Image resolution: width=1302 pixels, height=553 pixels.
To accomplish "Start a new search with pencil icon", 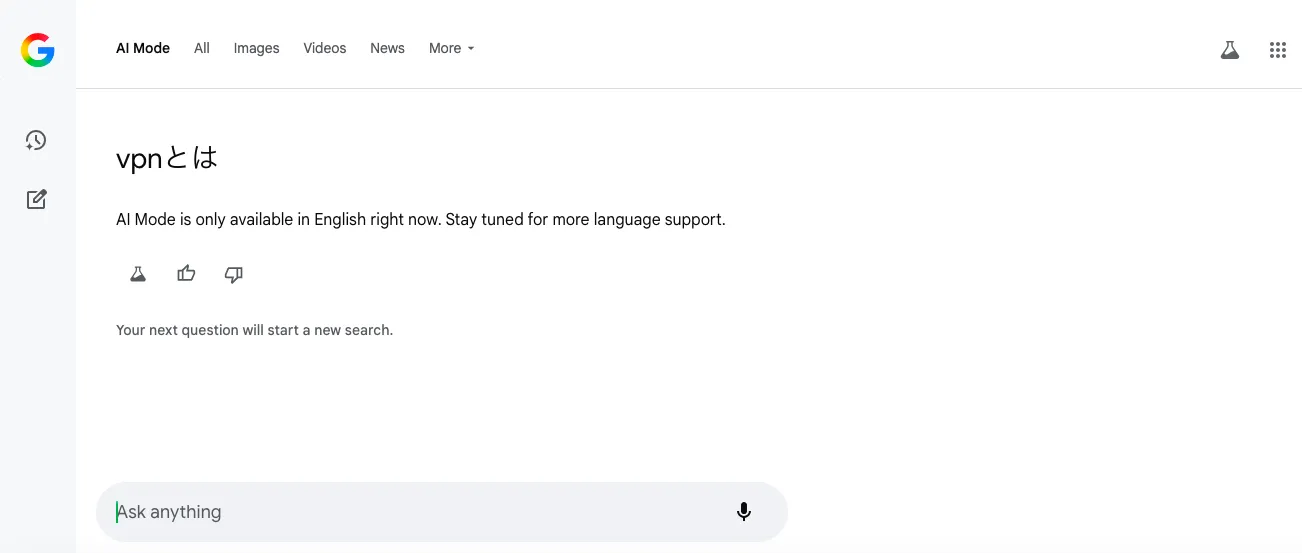I will click(x=36, y=199).
